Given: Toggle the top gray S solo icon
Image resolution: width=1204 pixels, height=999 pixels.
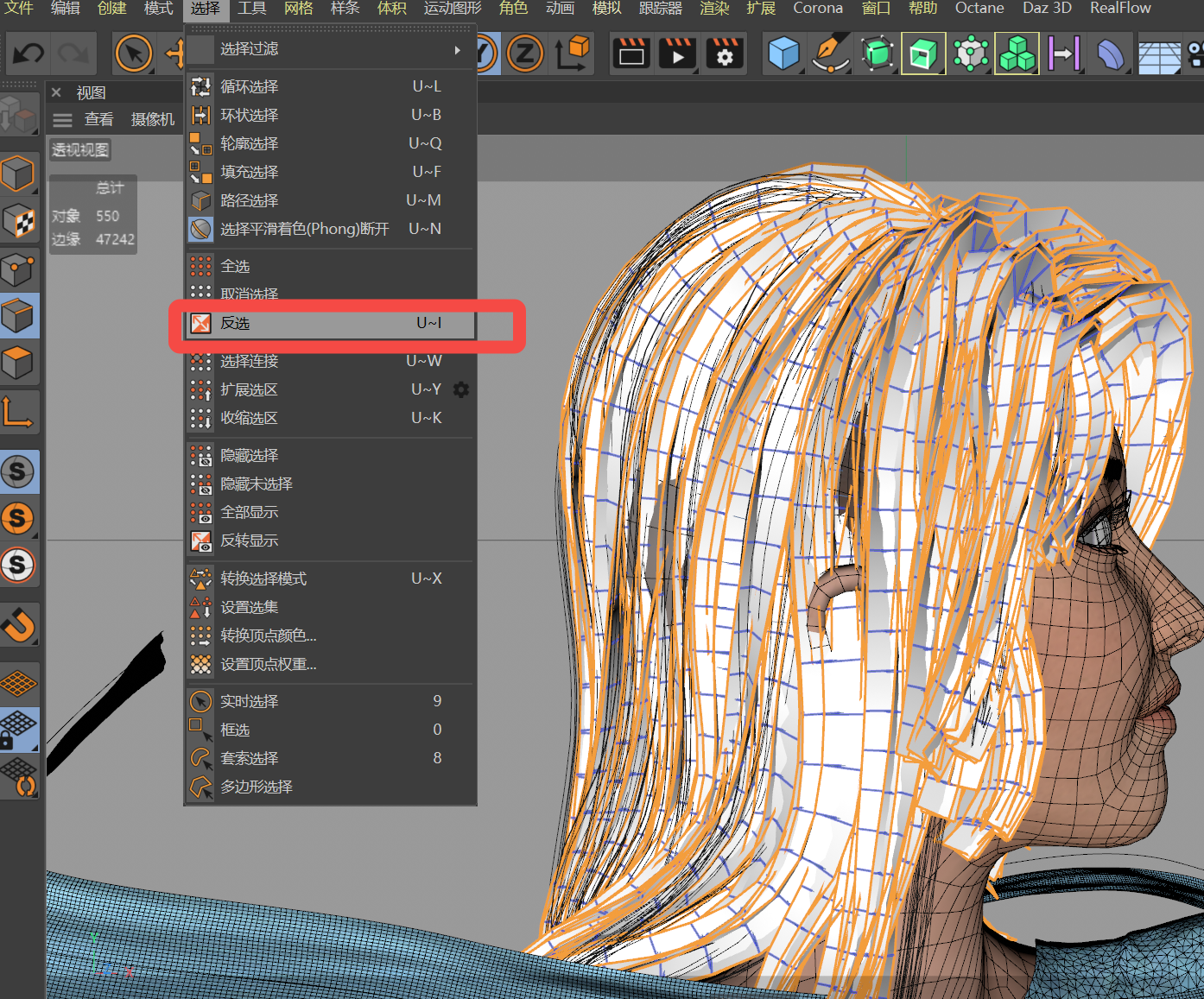Looking at the screenshot, I should click(x=19, y=471).
